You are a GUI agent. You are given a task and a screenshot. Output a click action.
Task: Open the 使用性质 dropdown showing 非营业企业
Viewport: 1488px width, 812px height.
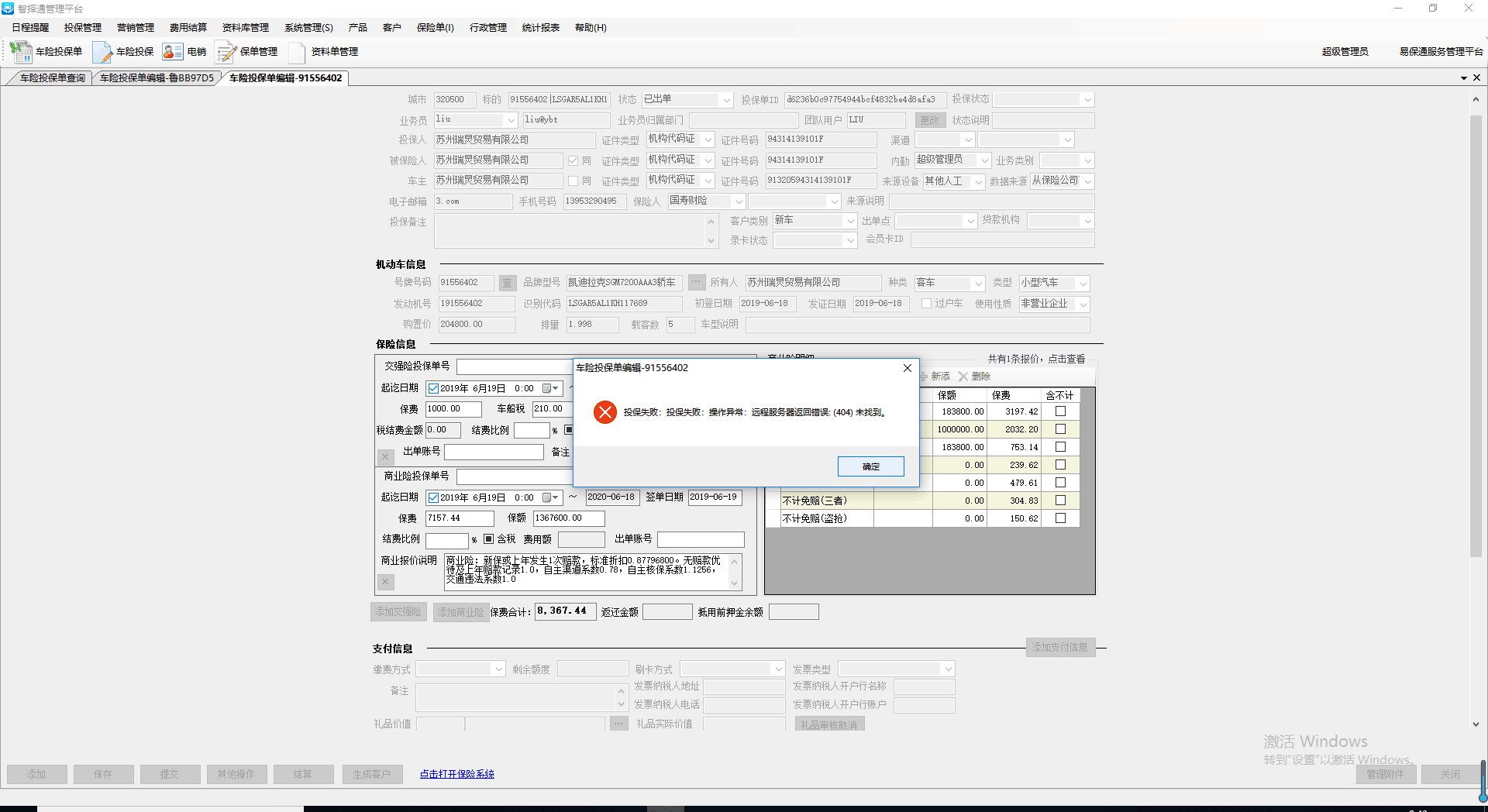pyautogui.click(x=1083, y=304)
